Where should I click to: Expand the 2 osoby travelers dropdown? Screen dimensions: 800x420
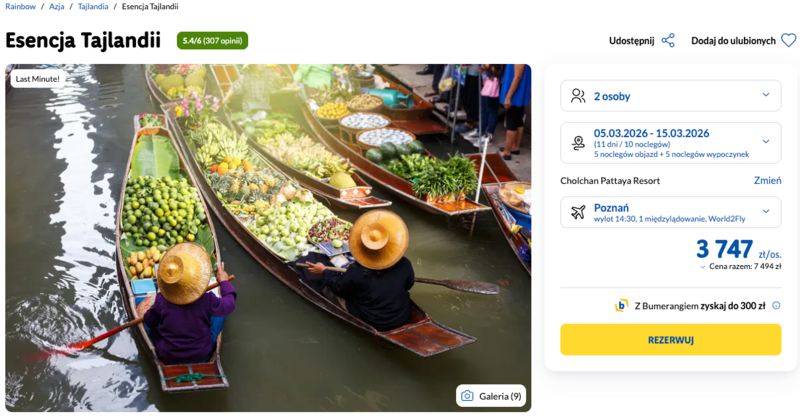766,96
